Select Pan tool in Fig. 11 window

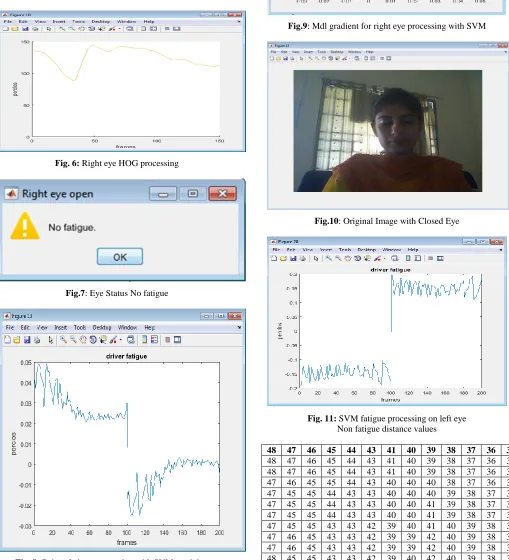click(348, 258)
